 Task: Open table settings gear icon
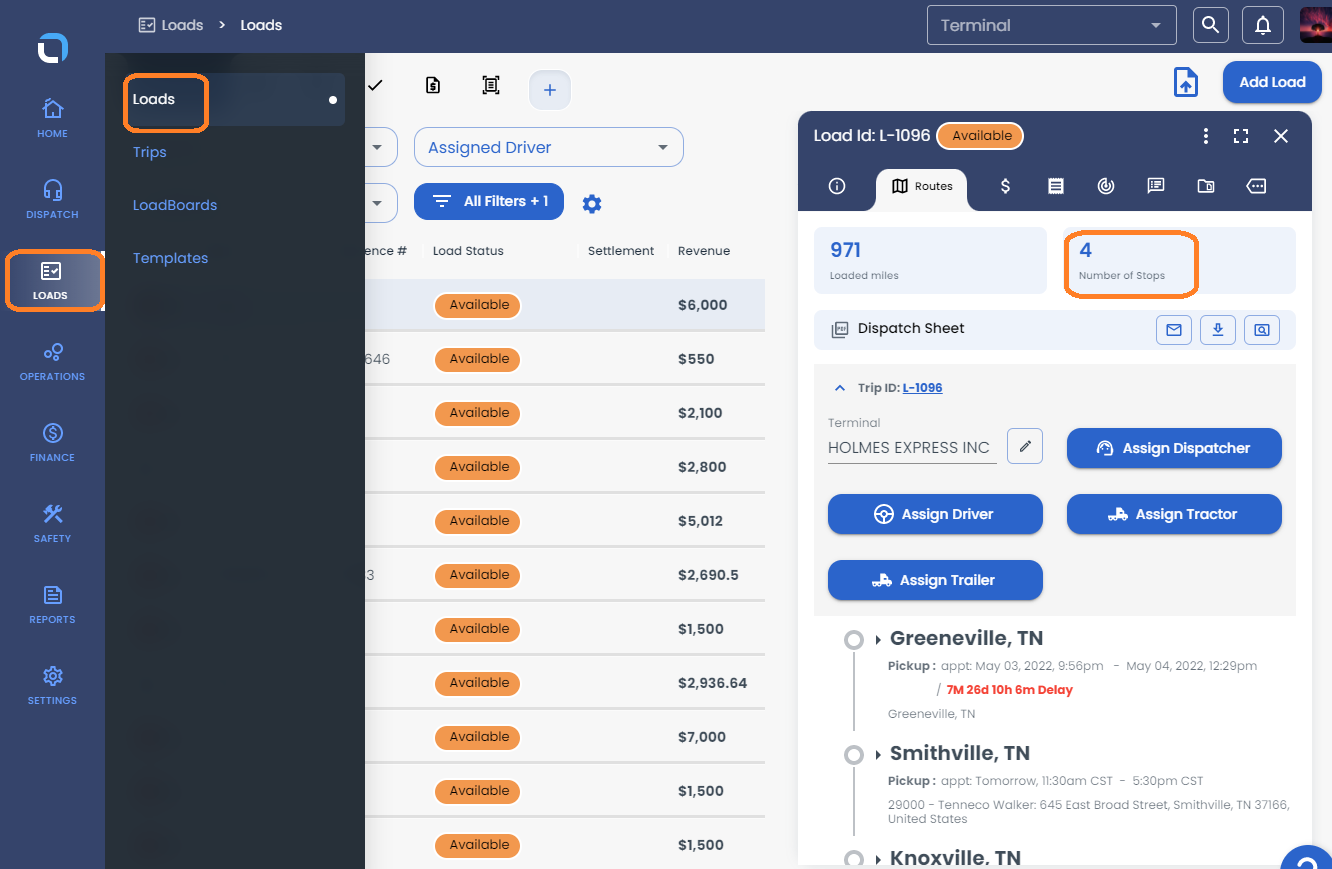tap(592, 204)
